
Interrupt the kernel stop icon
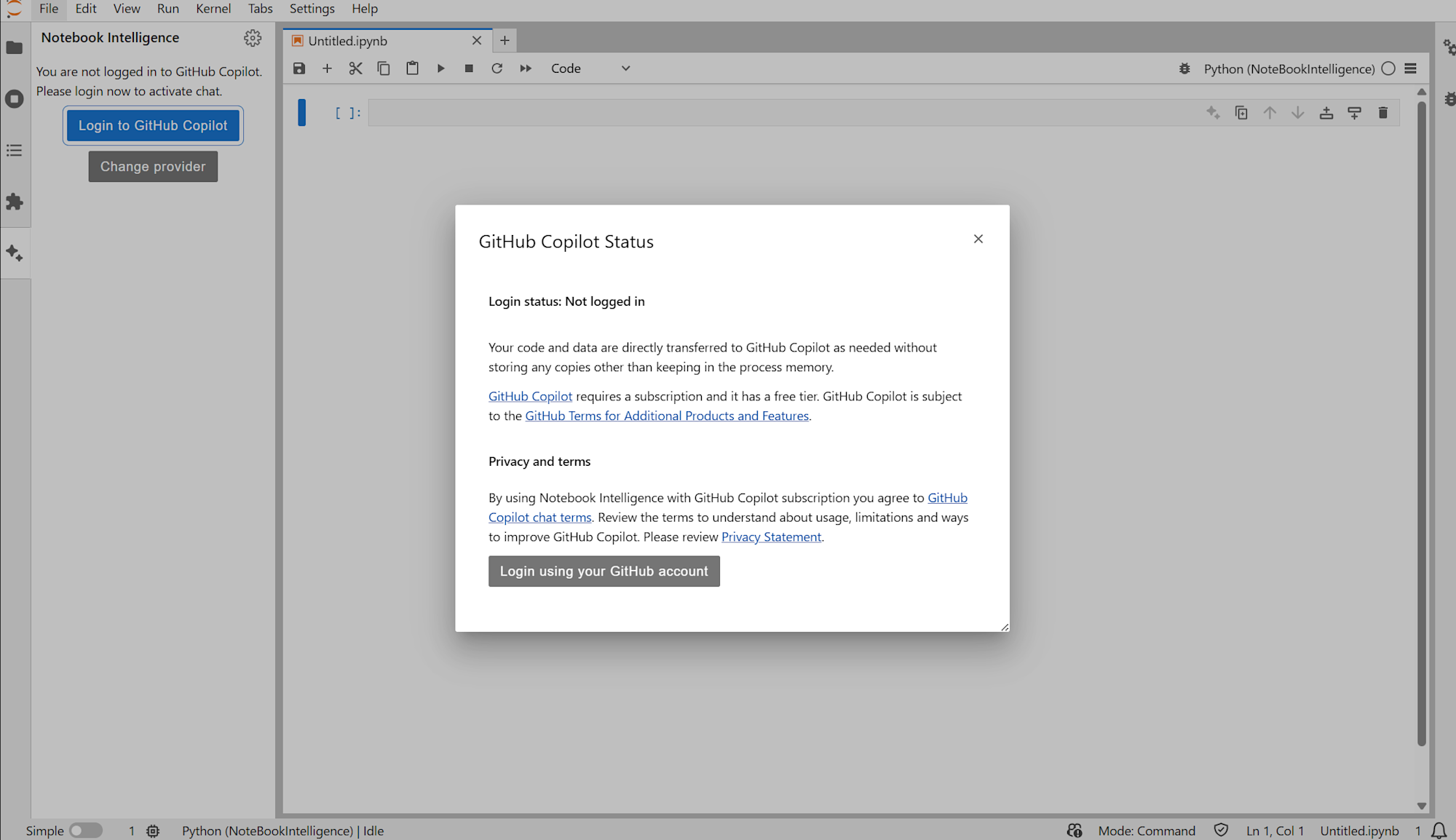469,68
